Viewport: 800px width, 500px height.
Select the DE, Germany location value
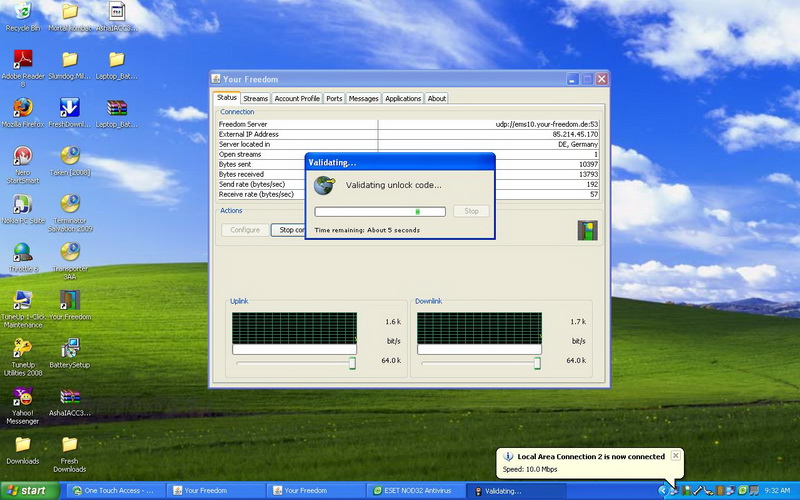pyautogui.click(x=578, y=144)
